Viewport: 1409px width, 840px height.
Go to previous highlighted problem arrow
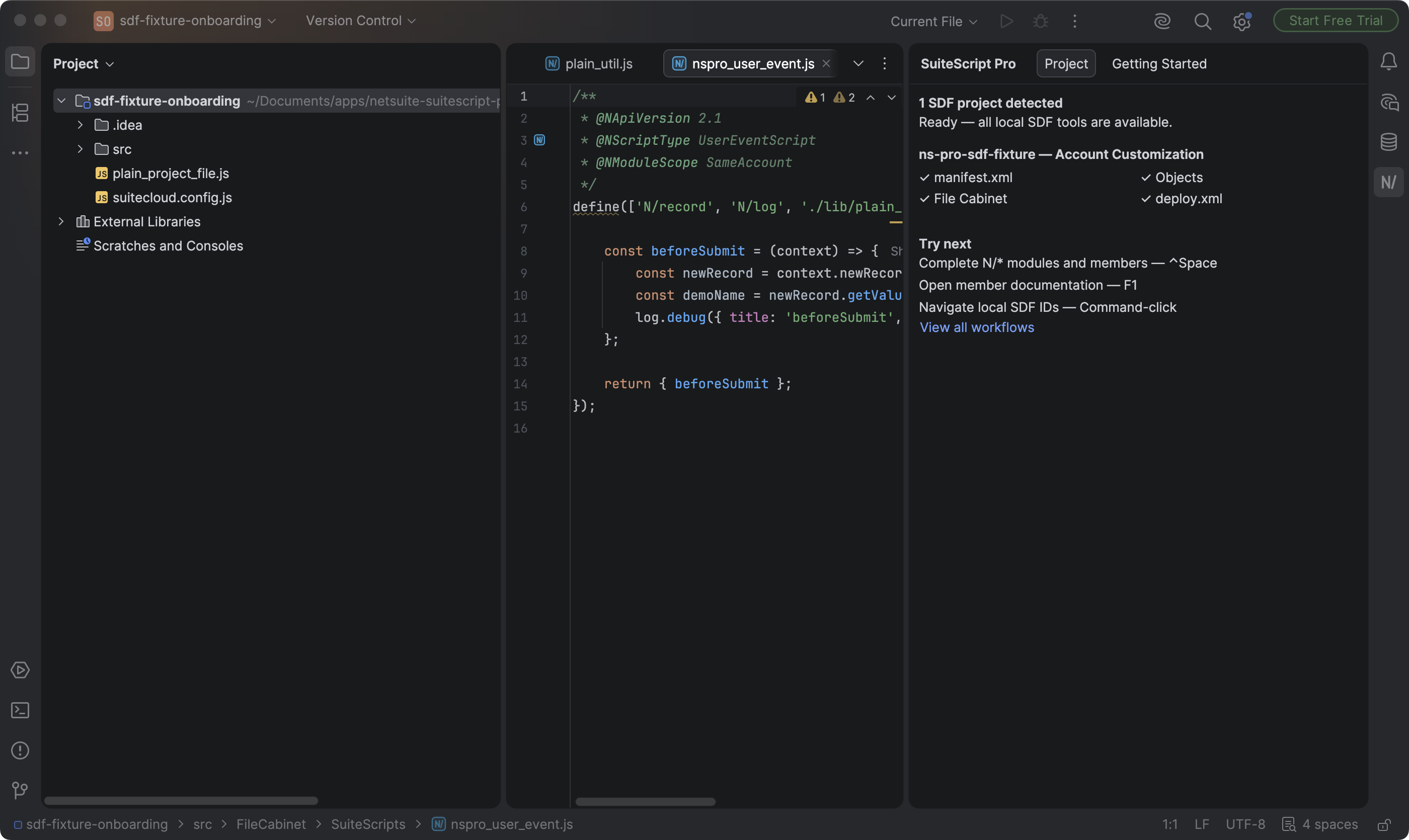tap(871, 98)
